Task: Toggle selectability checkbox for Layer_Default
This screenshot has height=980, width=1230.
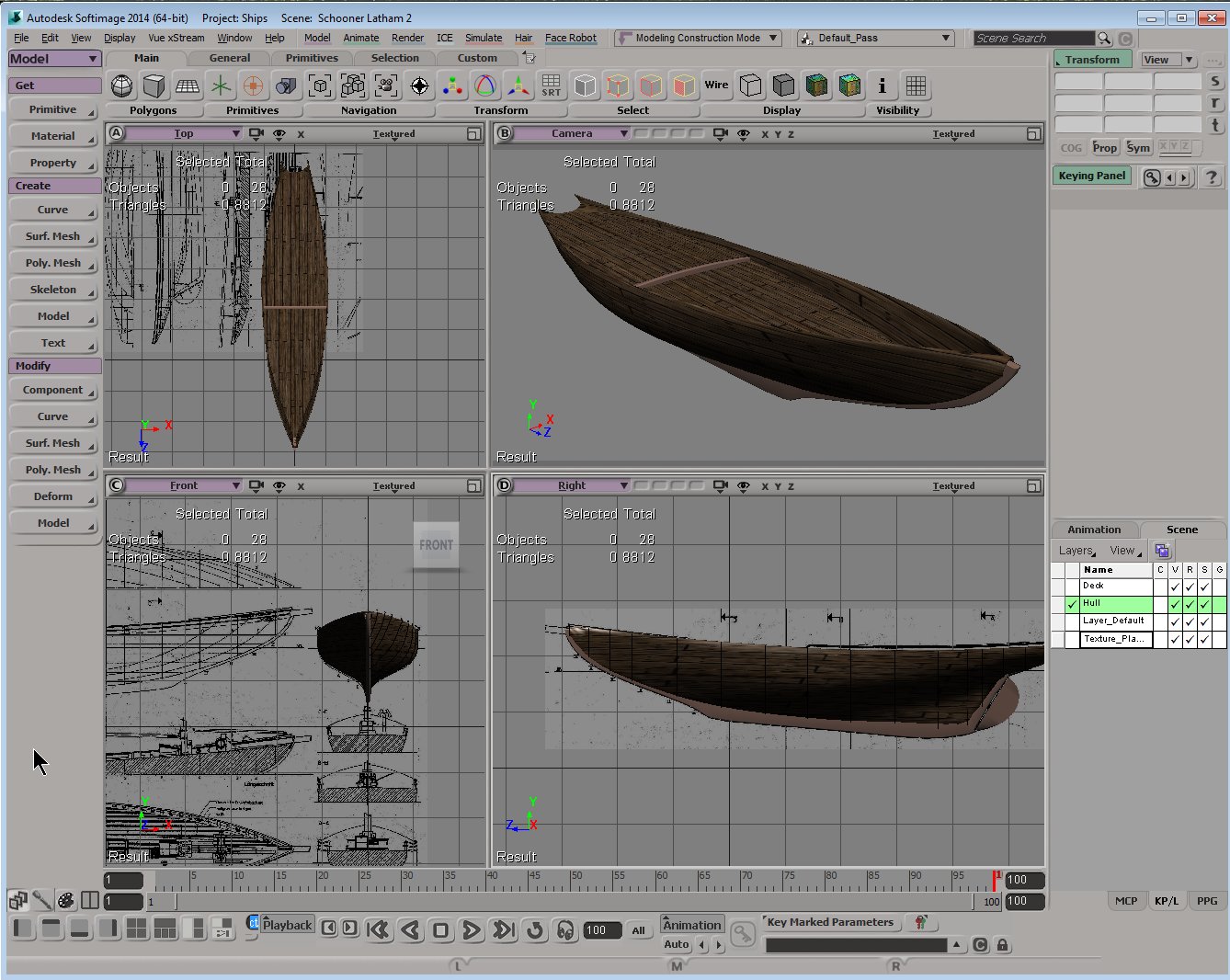Action: [1204, 621]
